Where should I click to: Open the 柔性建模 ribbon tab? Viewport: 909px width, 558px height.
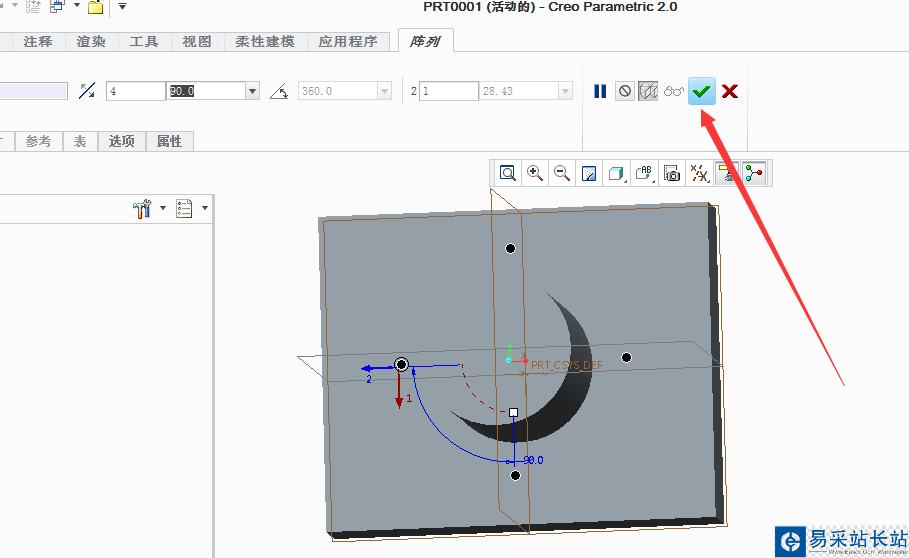pos(264,41)
